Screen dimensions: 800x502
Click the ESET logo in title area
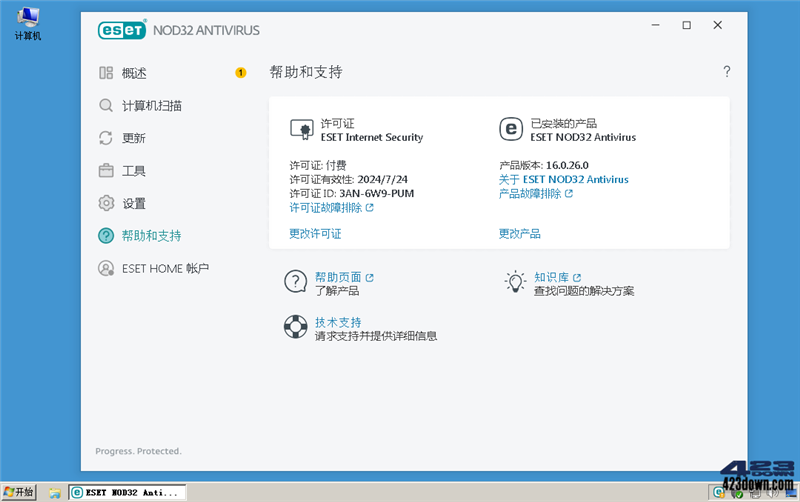coord(122,30)
